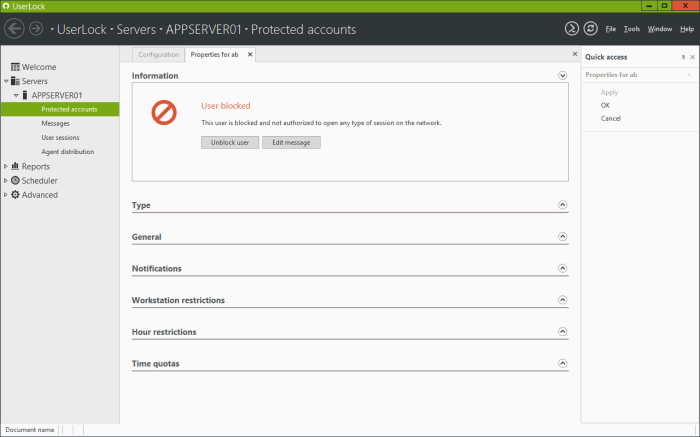Close the document area with X
Viewport: 700px width, 437px height.
tap(575, 54)
